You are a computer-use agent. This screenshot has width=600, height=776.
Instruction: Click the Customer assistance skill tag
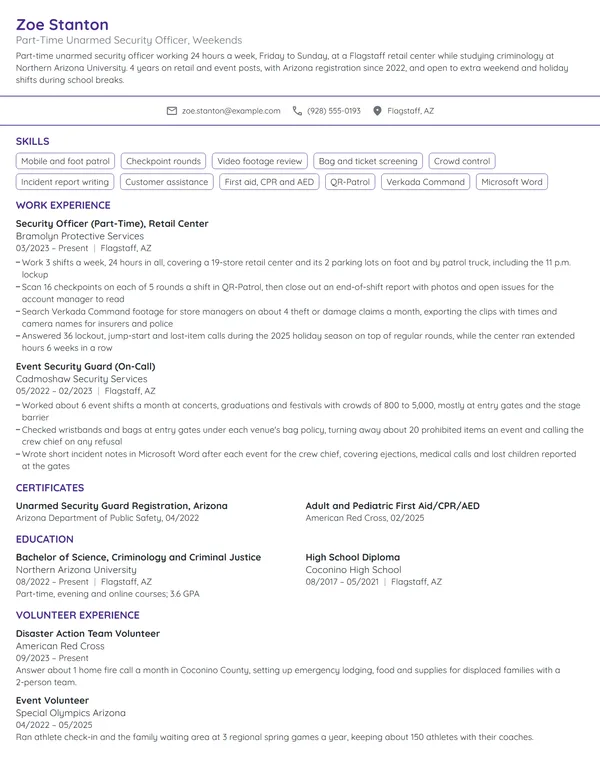167,182
